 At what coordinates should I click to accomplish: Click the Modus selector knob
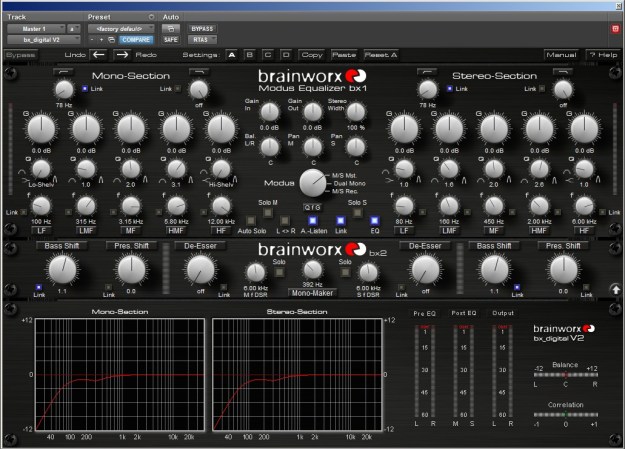pos(312,181)
